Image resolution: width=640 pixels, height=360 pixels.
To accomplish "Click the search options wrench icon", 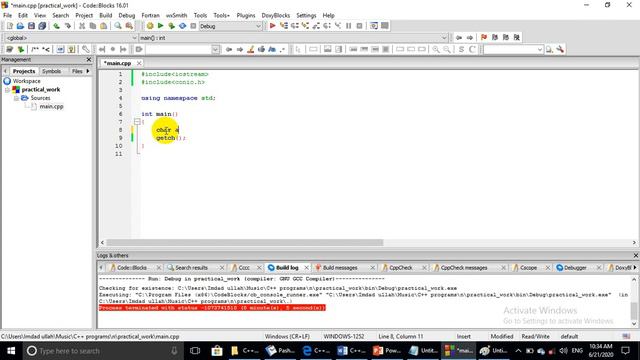I will pyautogui.click(x=560, y=49).
